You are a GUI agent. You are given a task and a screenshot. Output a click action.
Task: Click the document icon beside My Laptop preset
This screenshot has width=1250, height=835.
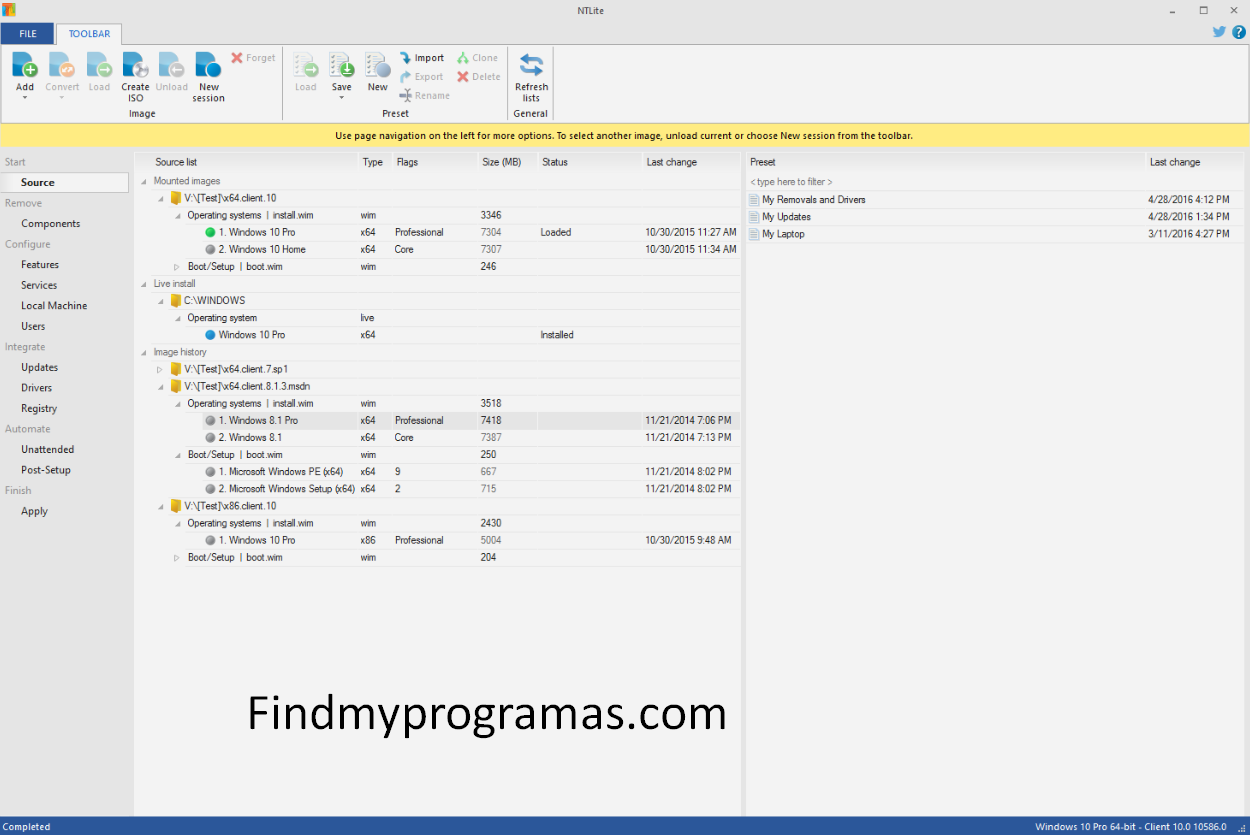[x=754, y=234]
